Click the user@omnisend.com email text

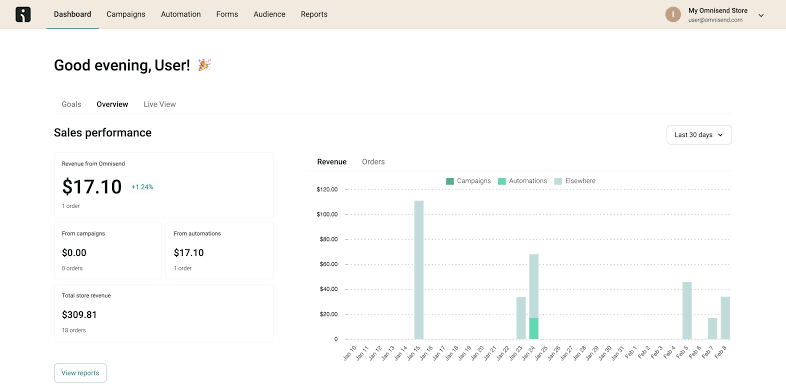point(715,20)
